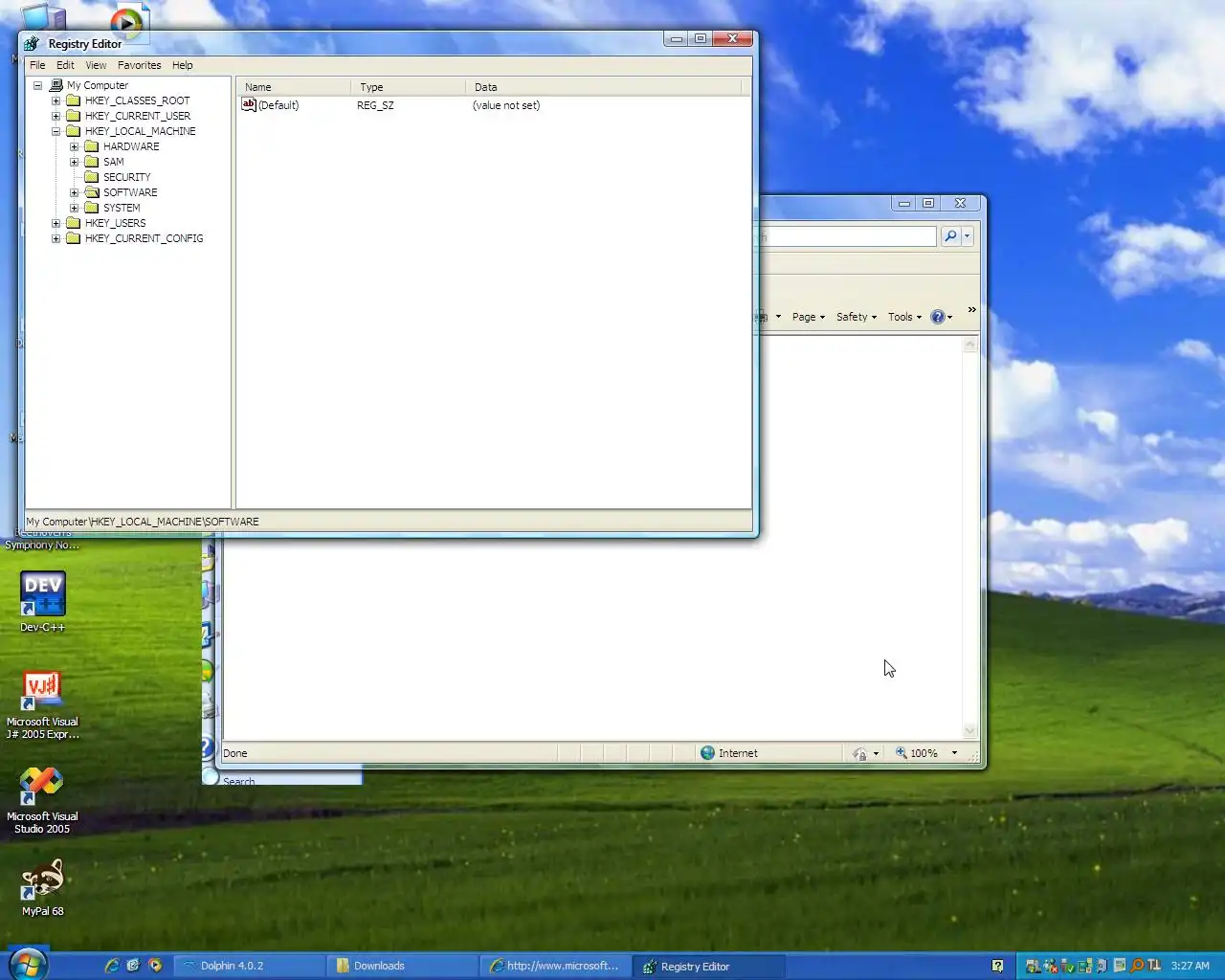Image resolution: width=1225 pixels, height=980 pixels.
Task: Open the Page menu in browser
Action: (809, 317)
